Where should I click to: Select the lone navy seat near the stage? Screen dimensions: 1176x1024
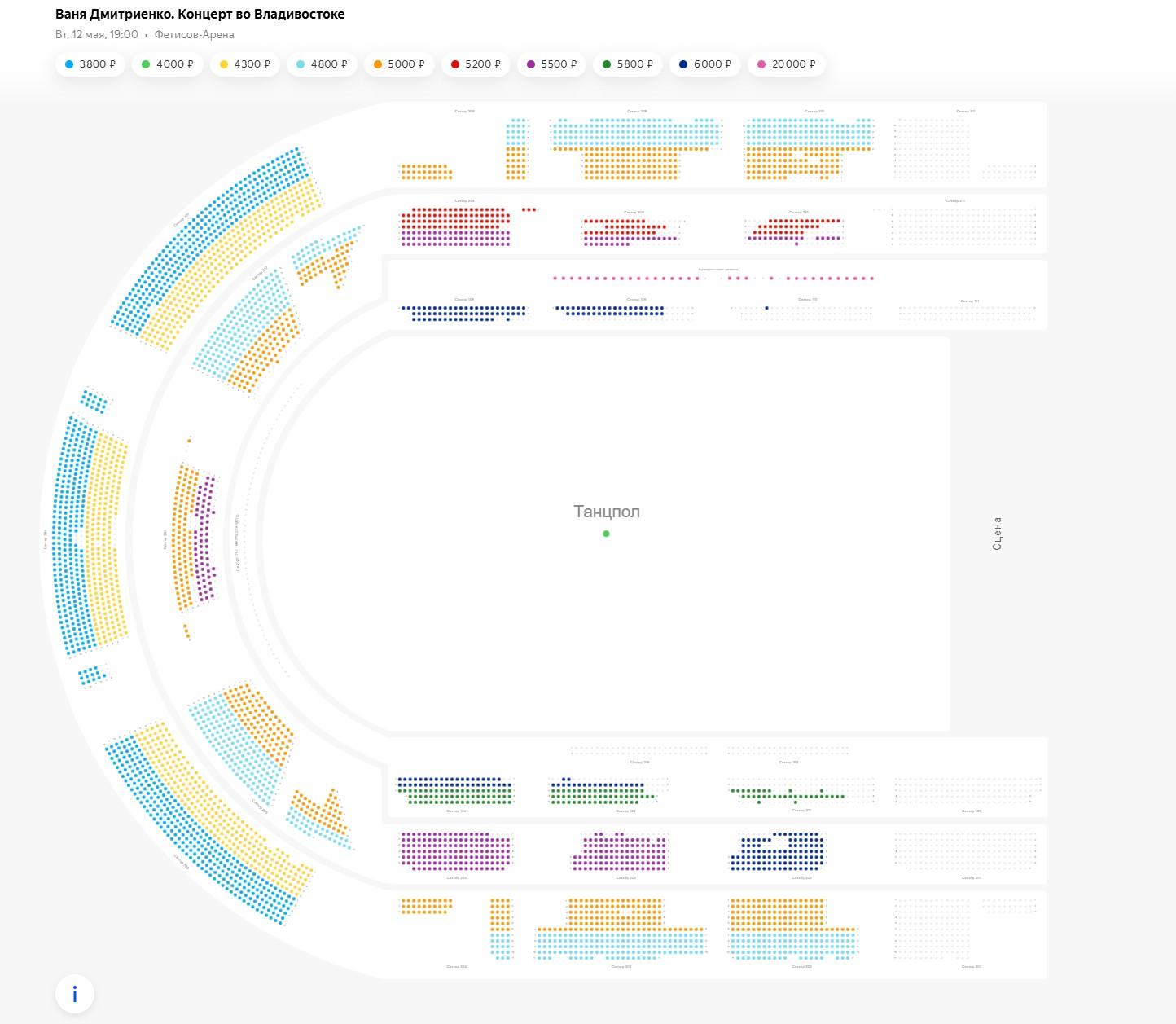coord(766,308)
